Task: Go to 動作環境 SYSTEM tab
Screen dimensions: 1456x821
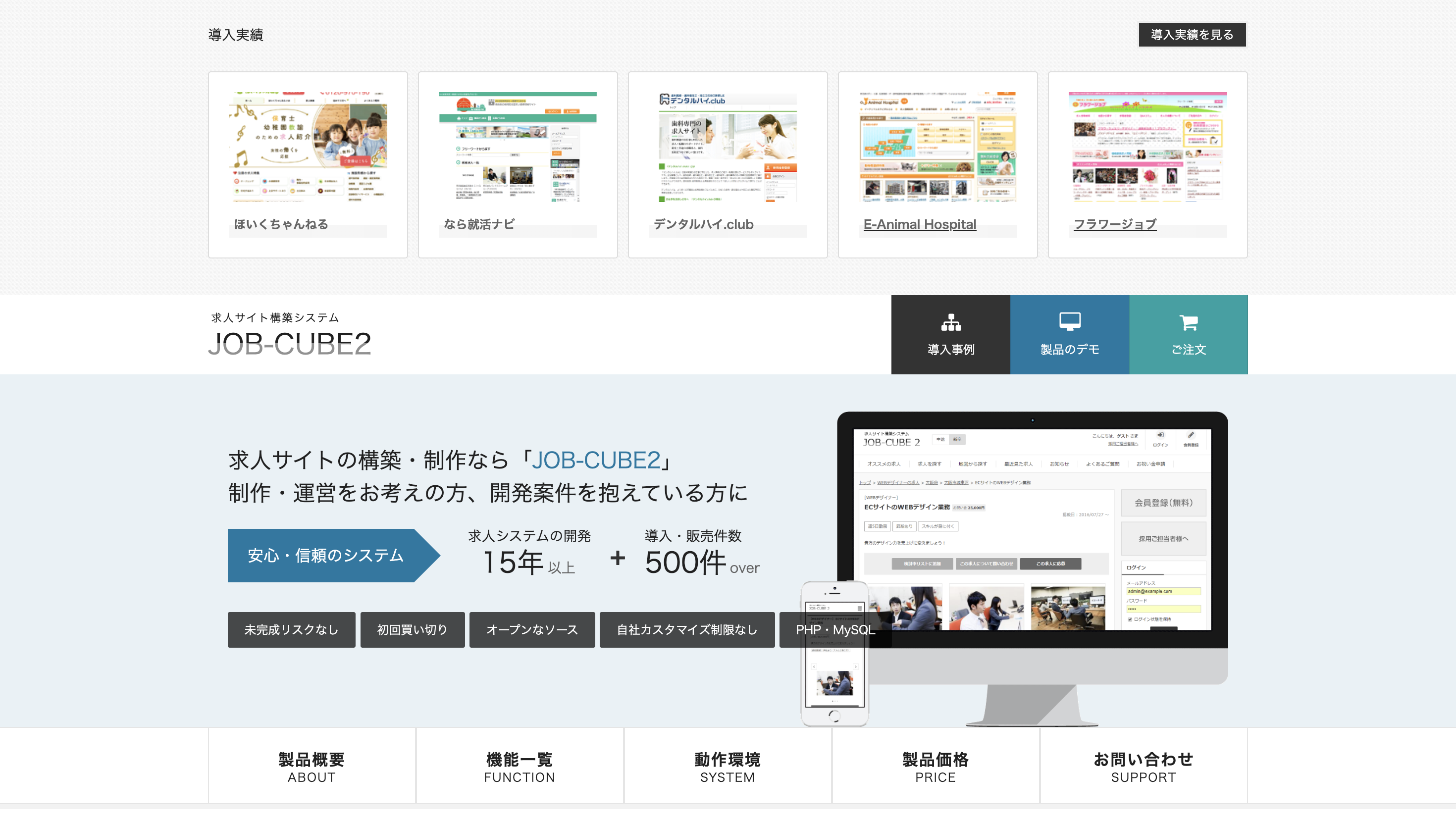Action: coord(728,766)
